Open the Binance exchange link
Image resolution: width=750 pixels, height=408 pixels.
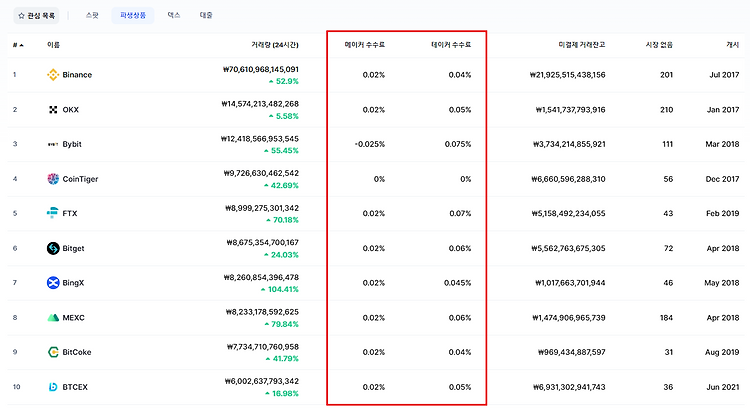[x=77, y=75]
